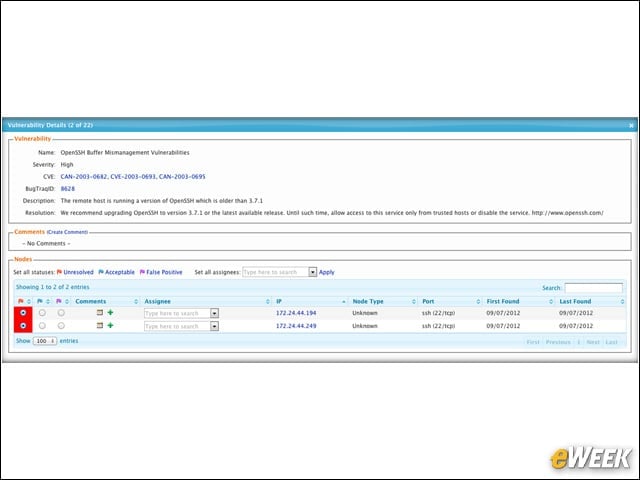This screenshot has height=480, width=640.
Task: Go to Previous page of entries
Action: pyautogui.click(x=558, y=342)
